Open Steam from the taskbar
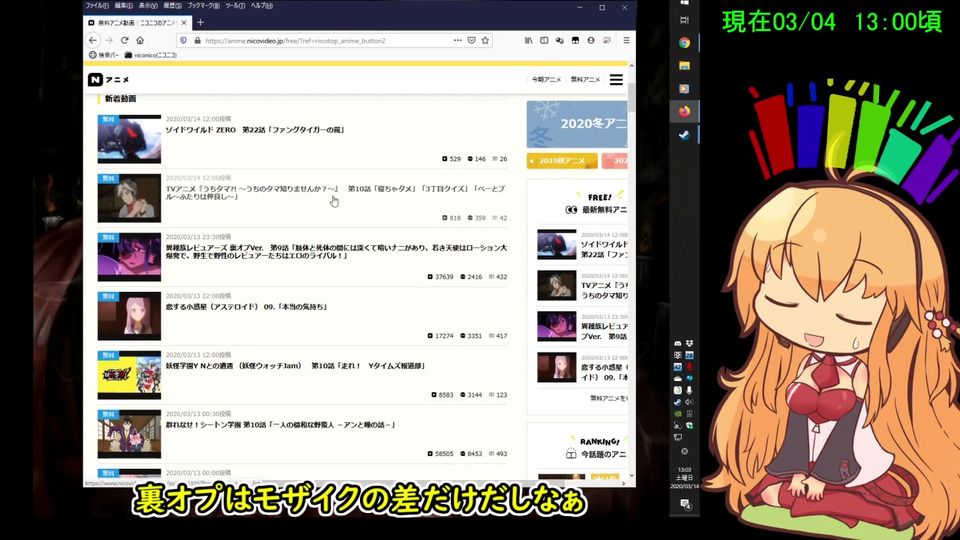Image resolution: width=960 pixels, height=540 pixels. [x=684, y=135]
